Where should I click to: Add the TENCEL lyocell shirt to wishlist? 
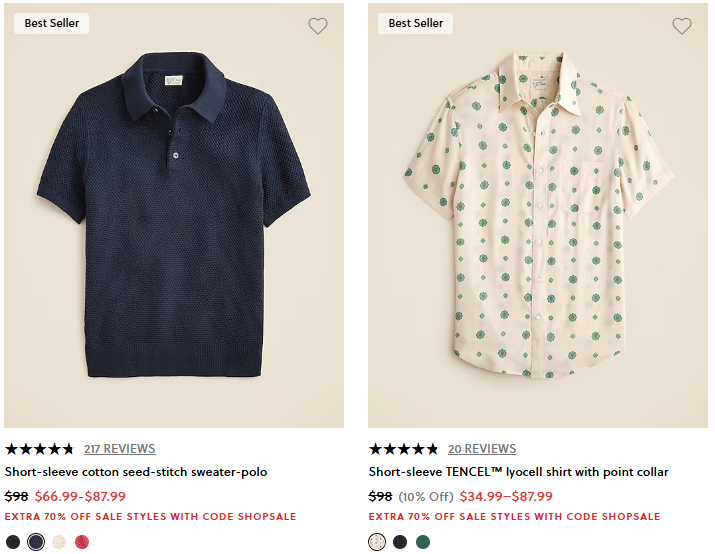click(682, 26)
